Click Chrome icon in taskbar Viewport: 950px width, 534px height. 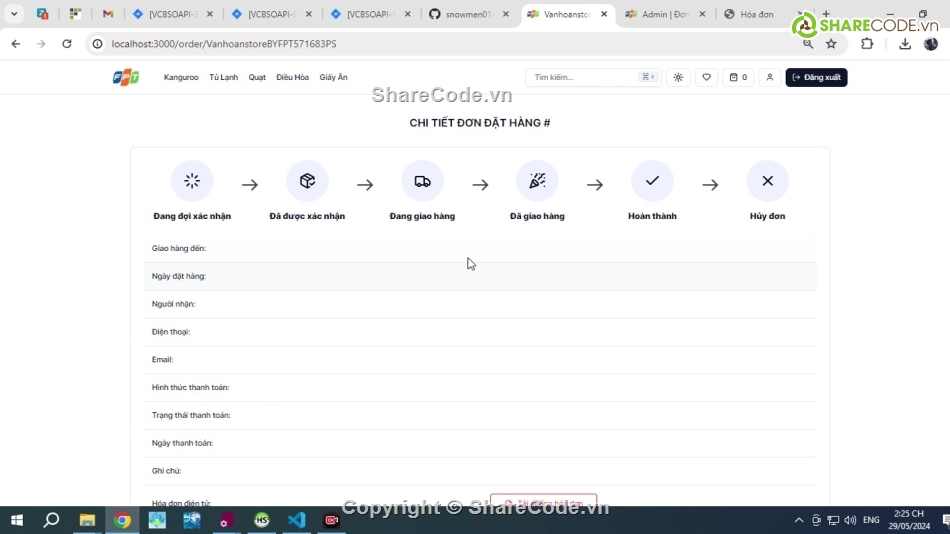point(122,520)
